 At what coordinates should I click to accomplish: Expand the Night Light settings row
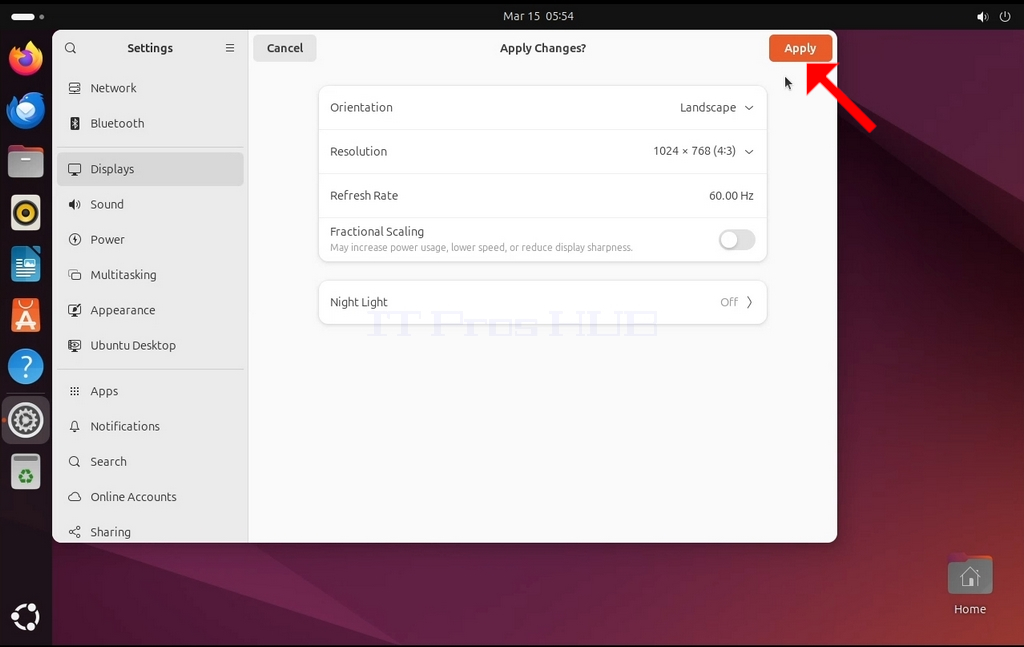543,302
